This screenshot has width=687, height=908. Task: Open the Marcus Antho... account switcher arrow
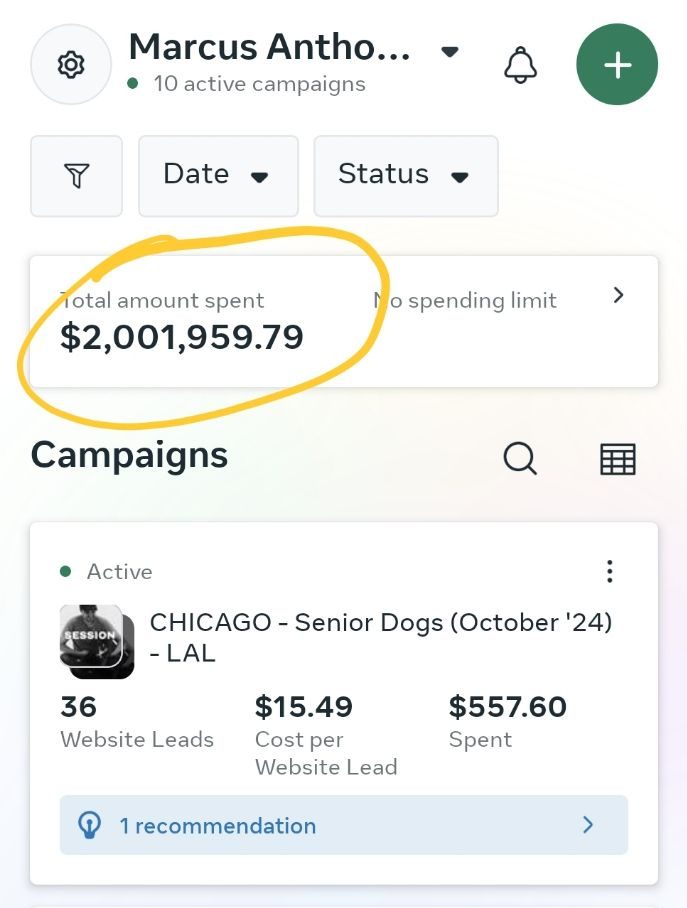click(450, 52)
